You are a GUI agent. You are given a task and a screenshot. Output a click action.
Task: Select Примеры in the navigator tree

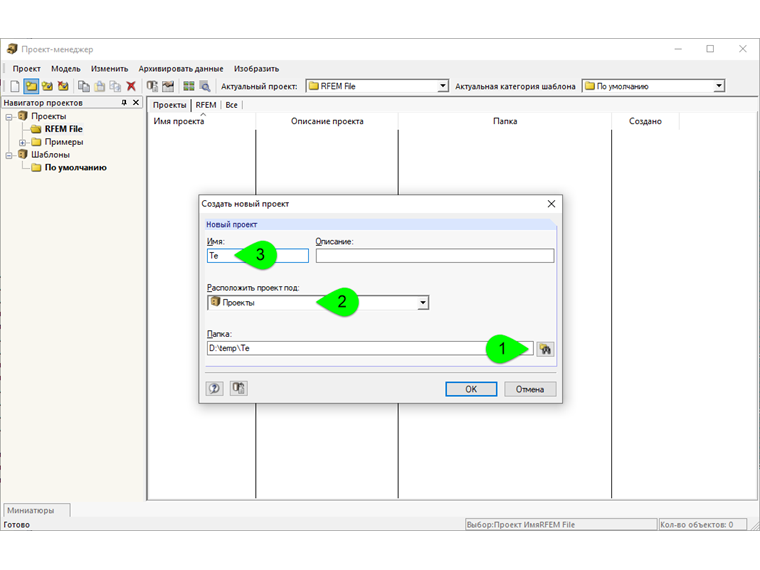64,142
